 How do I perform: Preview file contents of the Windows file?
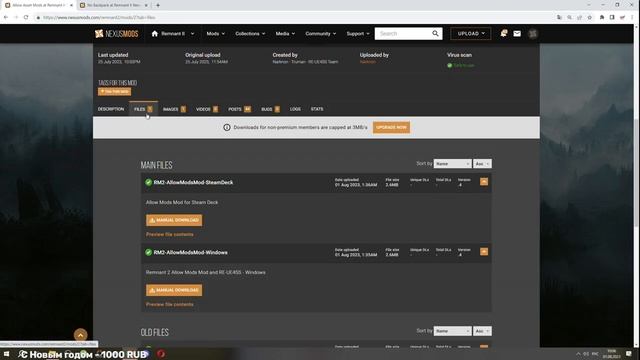169,304
